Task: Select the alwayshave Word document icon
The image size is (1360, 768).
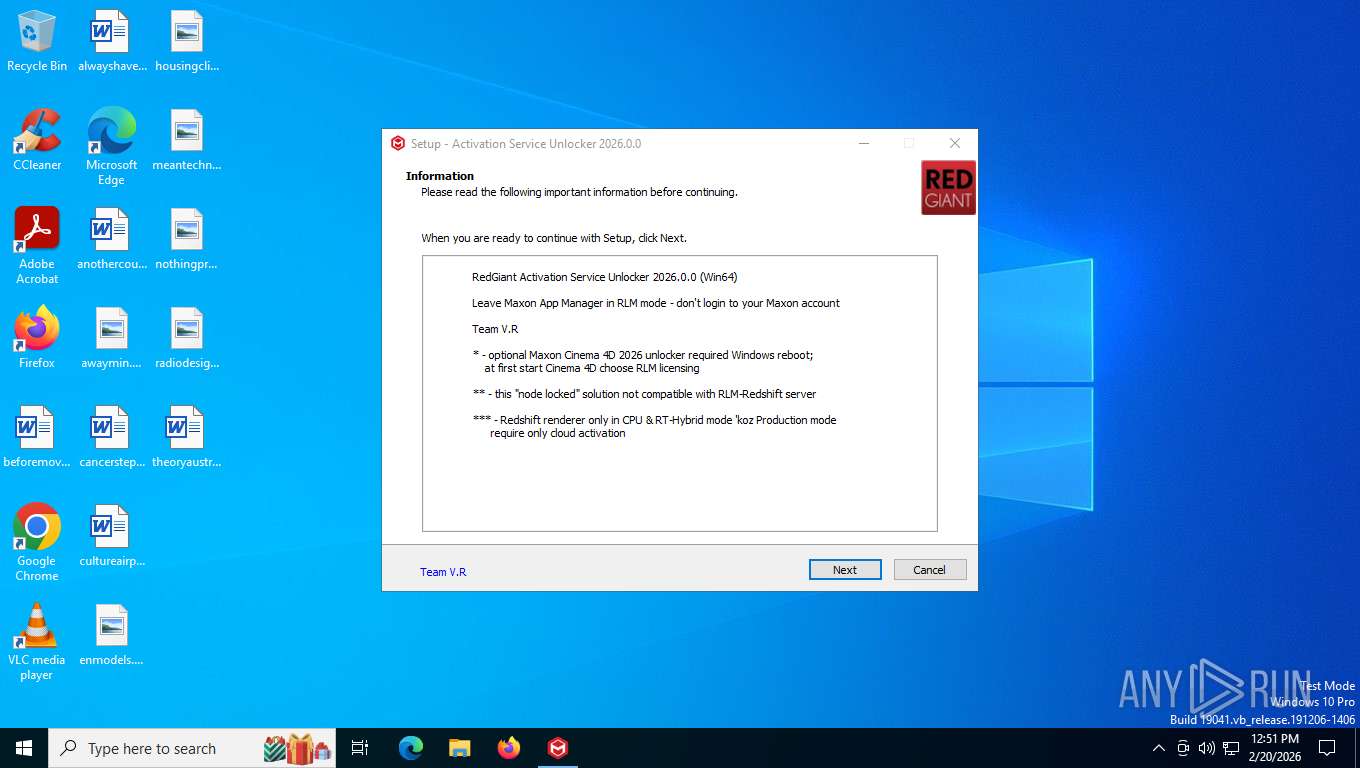Action: coord(111,42)
